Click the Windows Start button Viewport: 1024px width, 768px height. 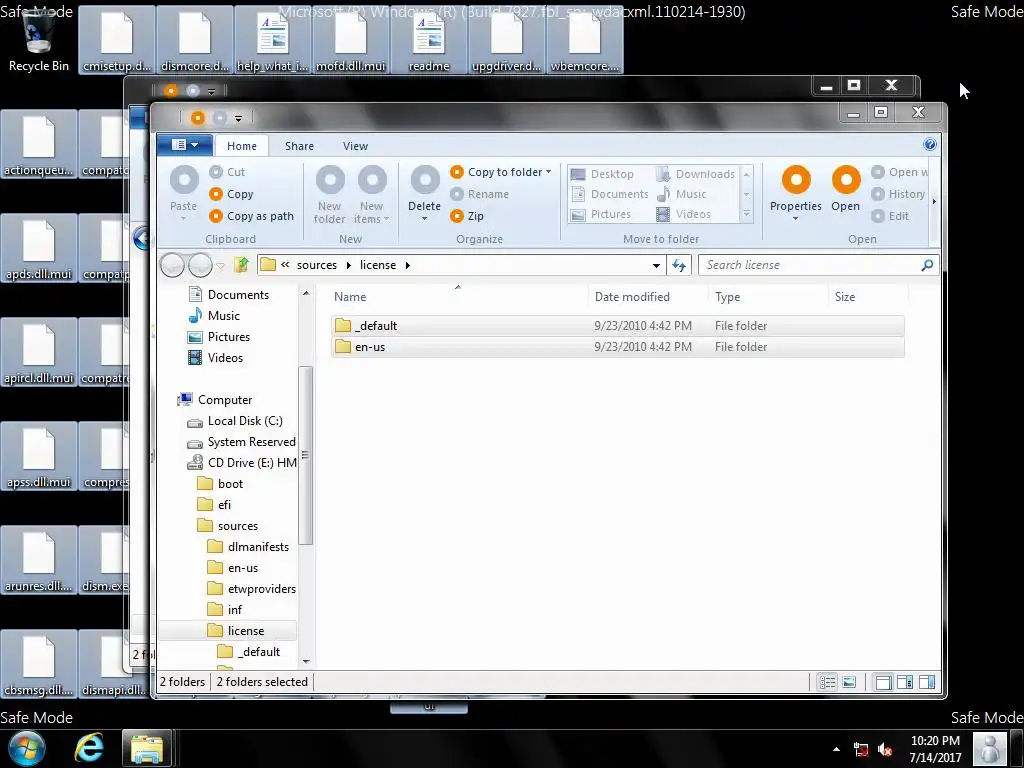(x=27, y=748)
